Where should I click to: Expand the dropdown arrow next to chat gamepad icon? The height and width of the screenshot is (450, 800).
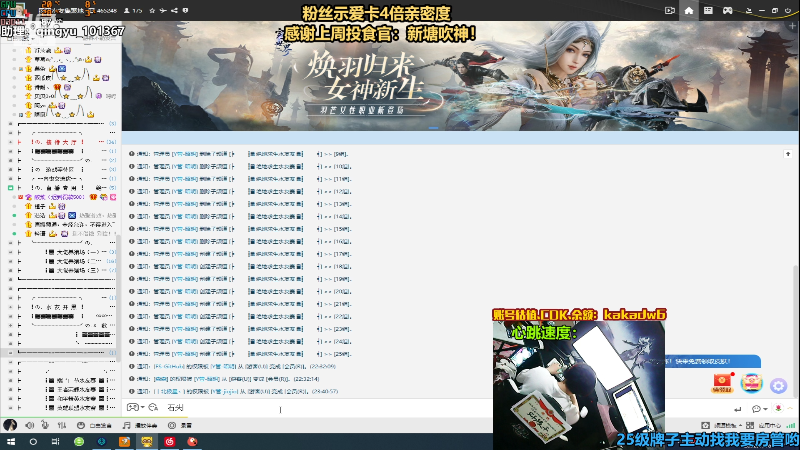point(142,407)
